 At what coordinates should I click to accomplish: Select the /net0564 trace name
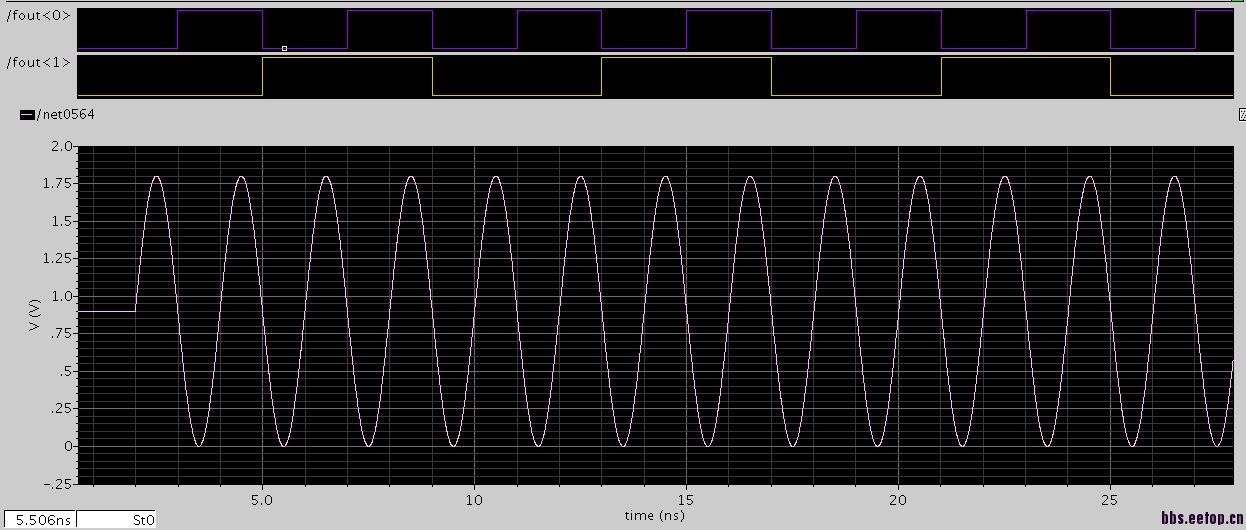point(65,115)
